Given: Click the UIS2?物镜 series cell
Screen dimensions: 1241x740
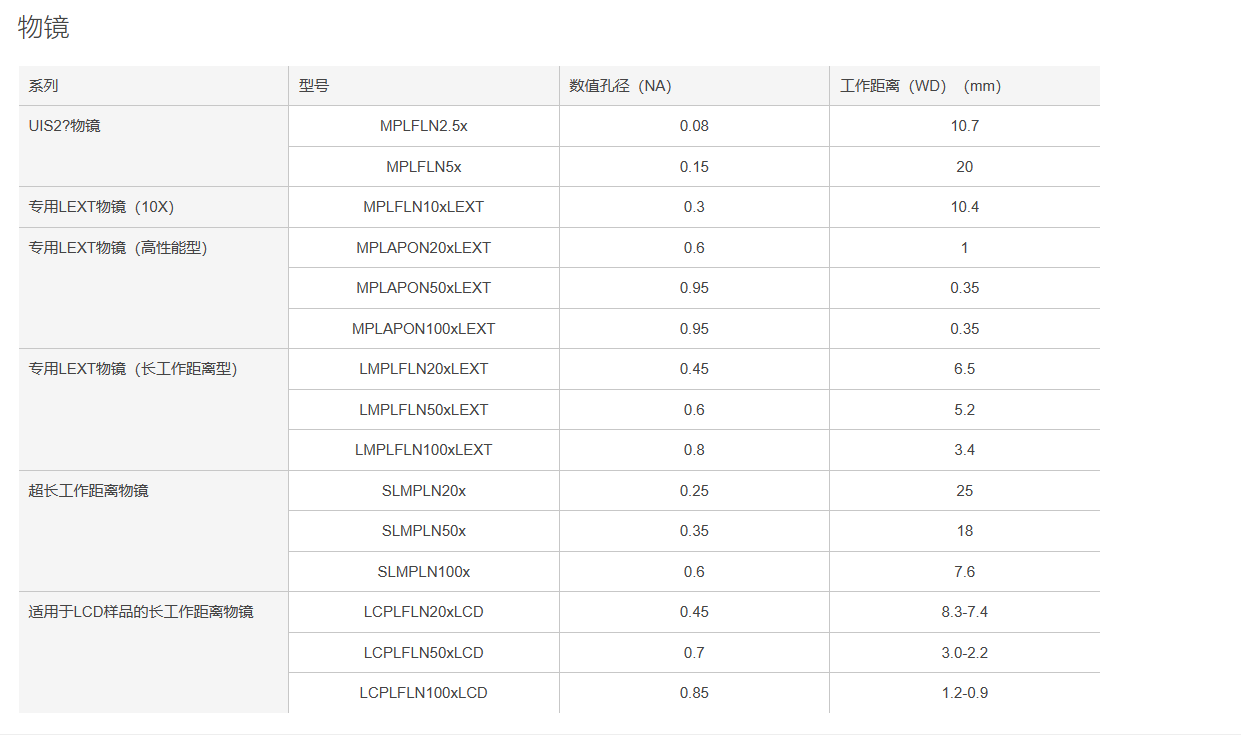Looking at the screenshot, I should pyautogui.click(x=154, y=146).
